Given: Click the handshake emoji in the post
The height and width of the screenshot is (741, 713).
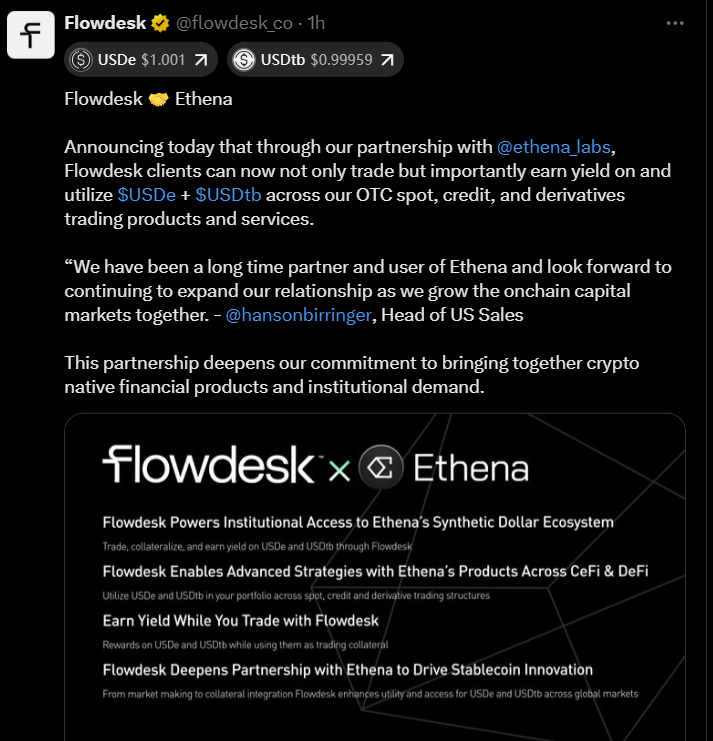Looking at the screenshot, I should point(158,98).
